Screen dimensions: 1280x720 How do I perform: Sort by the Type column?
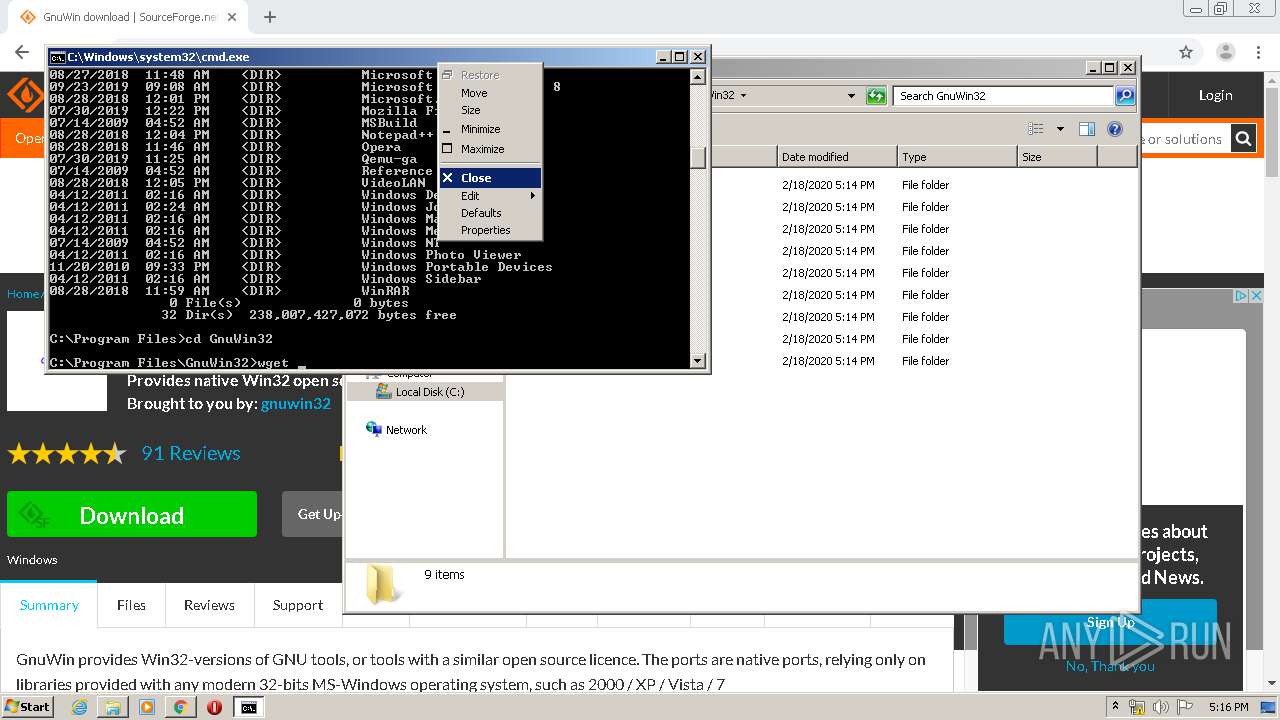[957, 157]
